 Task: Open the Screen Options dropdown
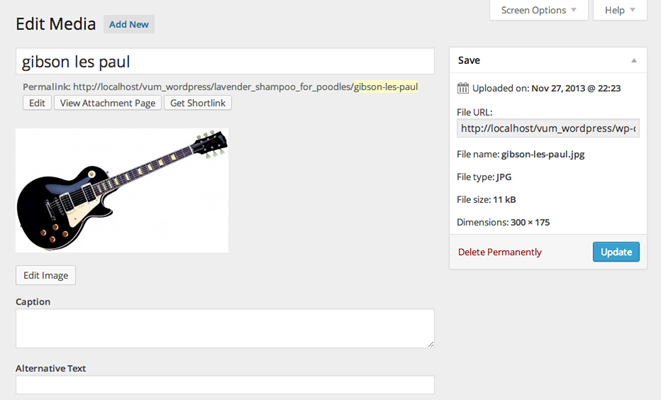538,10
